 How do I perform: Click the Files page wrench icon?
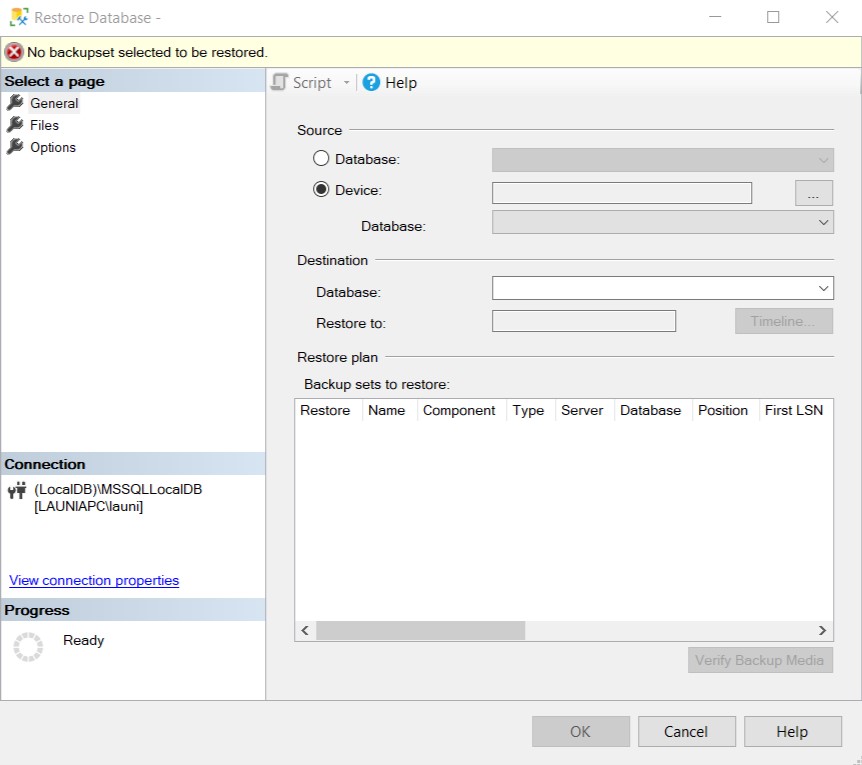point(15,125)
